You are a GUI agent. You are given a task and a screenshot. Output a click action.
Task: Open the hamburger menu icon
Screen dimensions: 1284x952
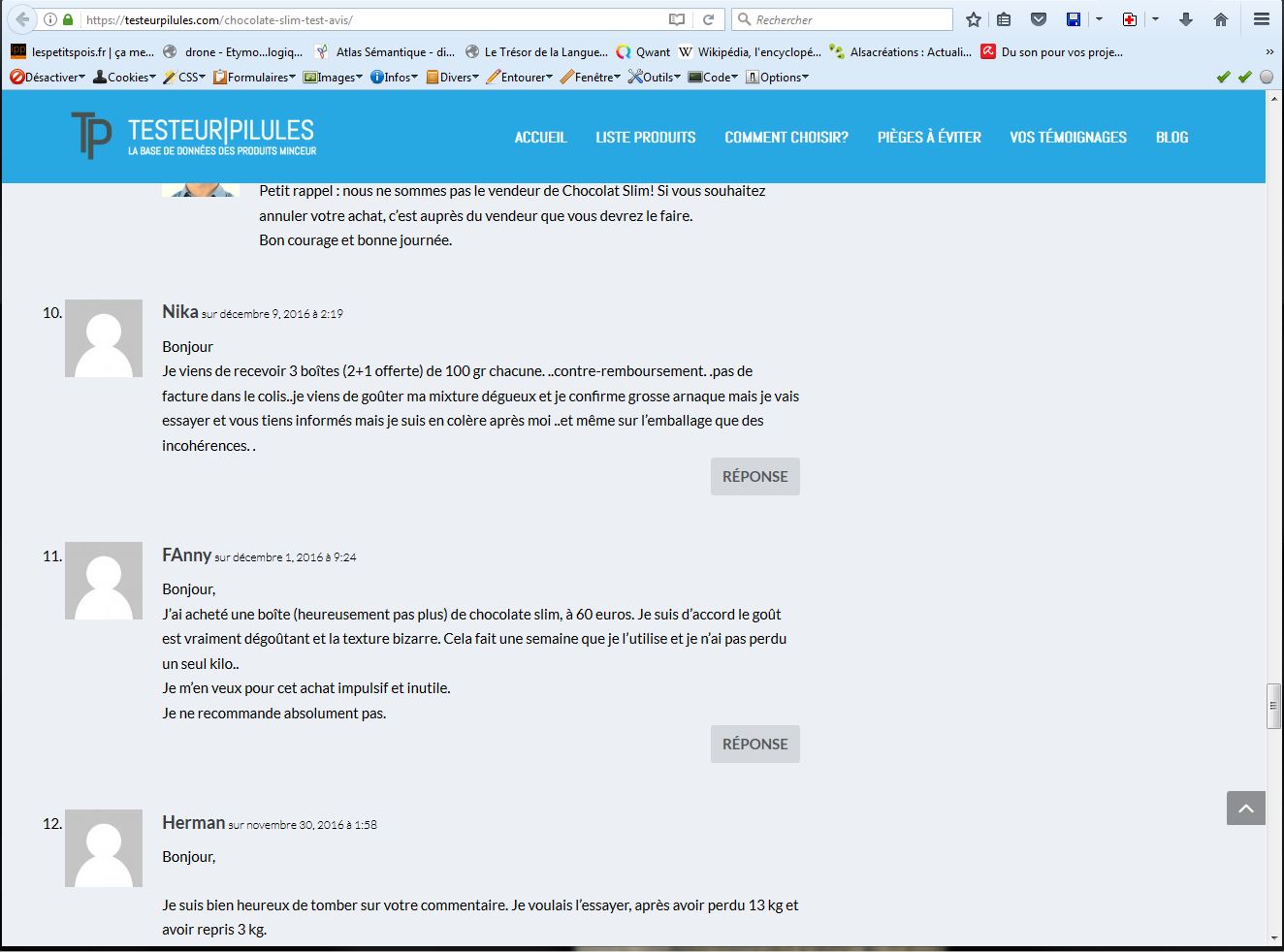click(x=1261, y=19)
